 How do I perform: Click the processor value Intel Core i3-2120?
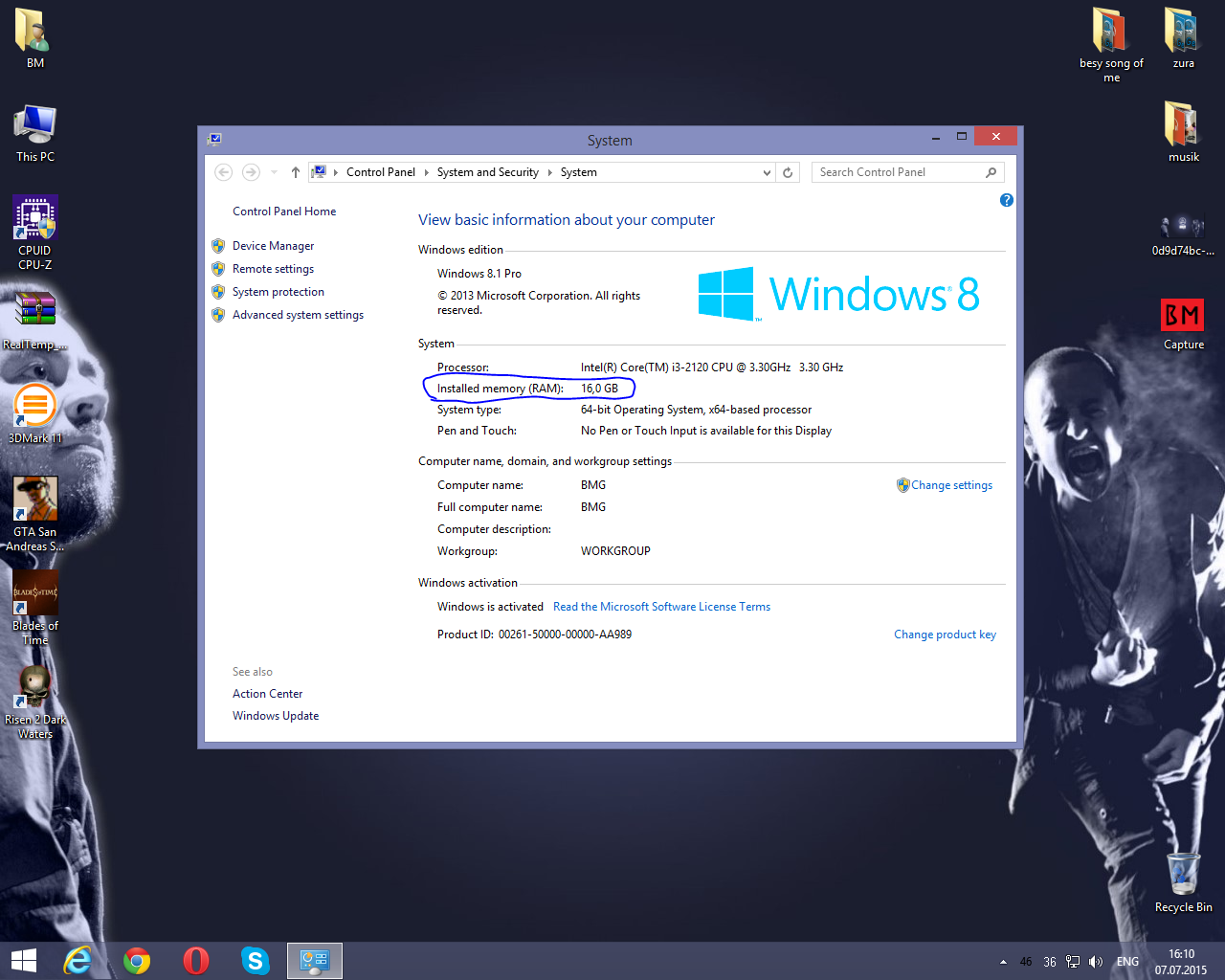[x=712, y=367]
